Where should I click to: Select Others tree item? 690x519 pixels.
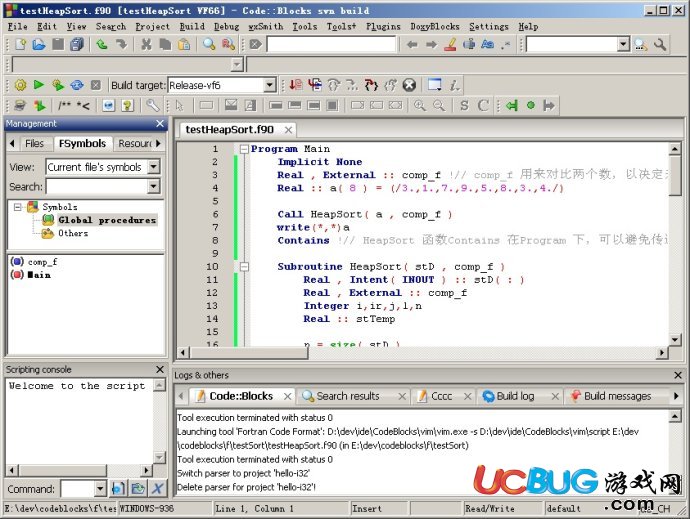pyautogui.click(x=73, y=233)
